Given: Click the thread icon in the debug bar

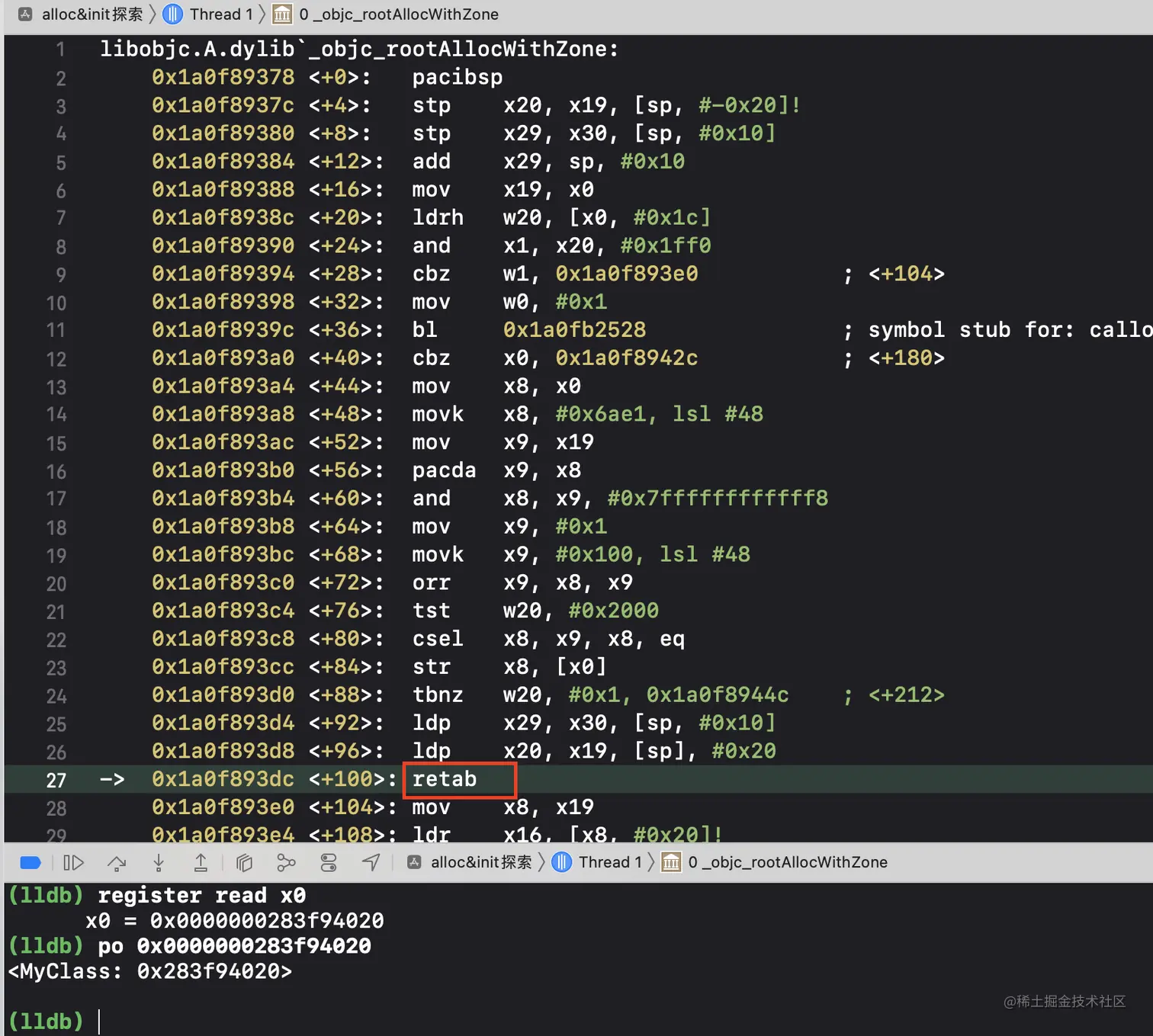Looking at the screenshot, I should point(562,862).
